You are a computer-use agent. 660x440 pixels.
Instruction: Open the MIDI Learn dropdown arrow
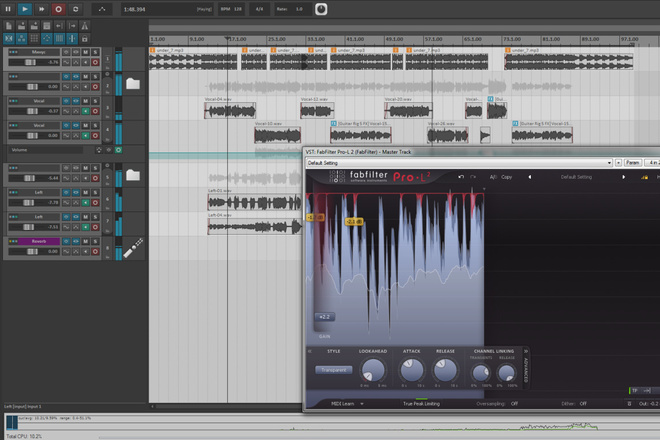362,404
